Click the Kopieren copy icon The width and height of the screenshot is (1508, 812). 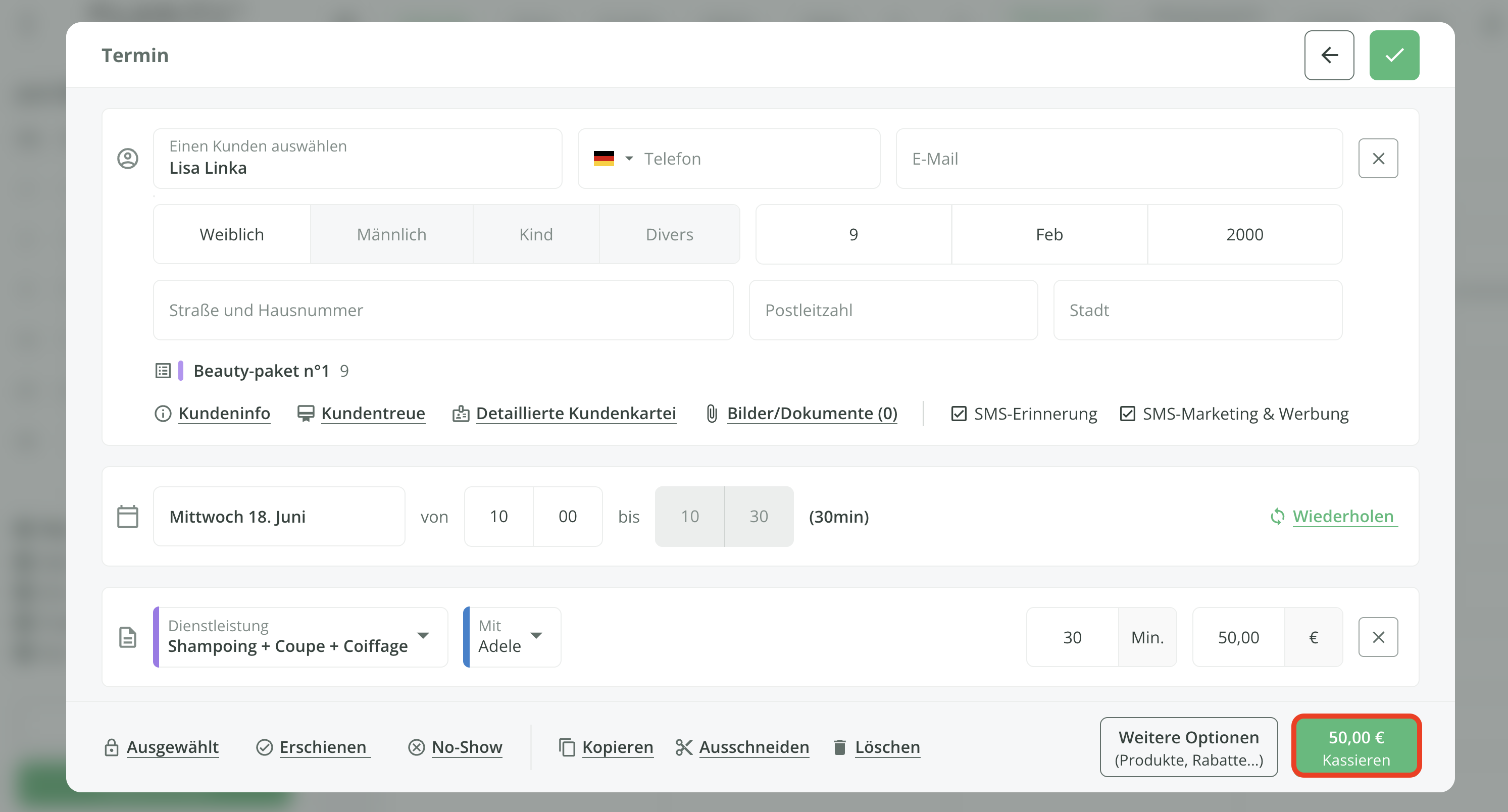pyautogui.click(x=566, y=747)
